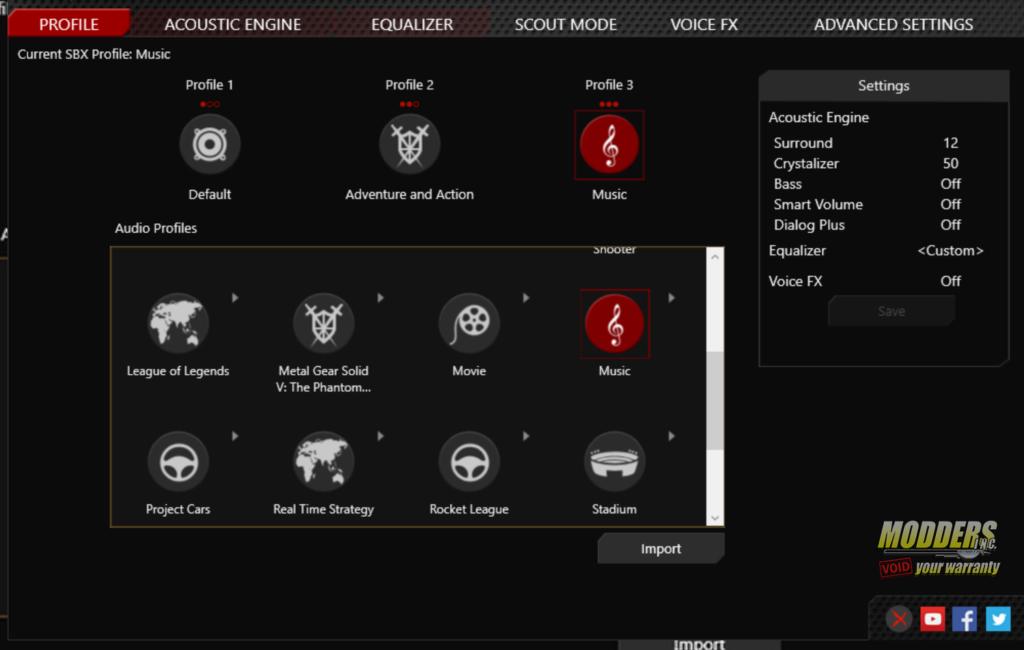The height and width of the screenshot is (650, 1024).
Task: Choose the Rocket League steering wheel profile
Action: click(469, 462)
